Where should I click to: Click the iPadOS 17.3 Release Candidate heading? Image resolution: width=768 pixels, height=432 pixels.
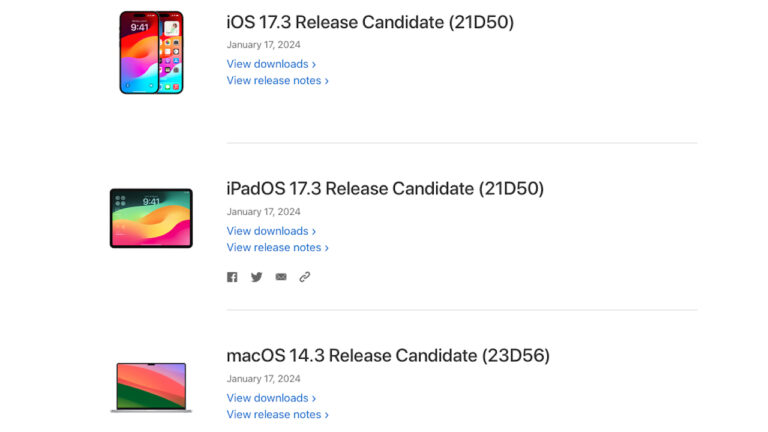coord(385,189)
